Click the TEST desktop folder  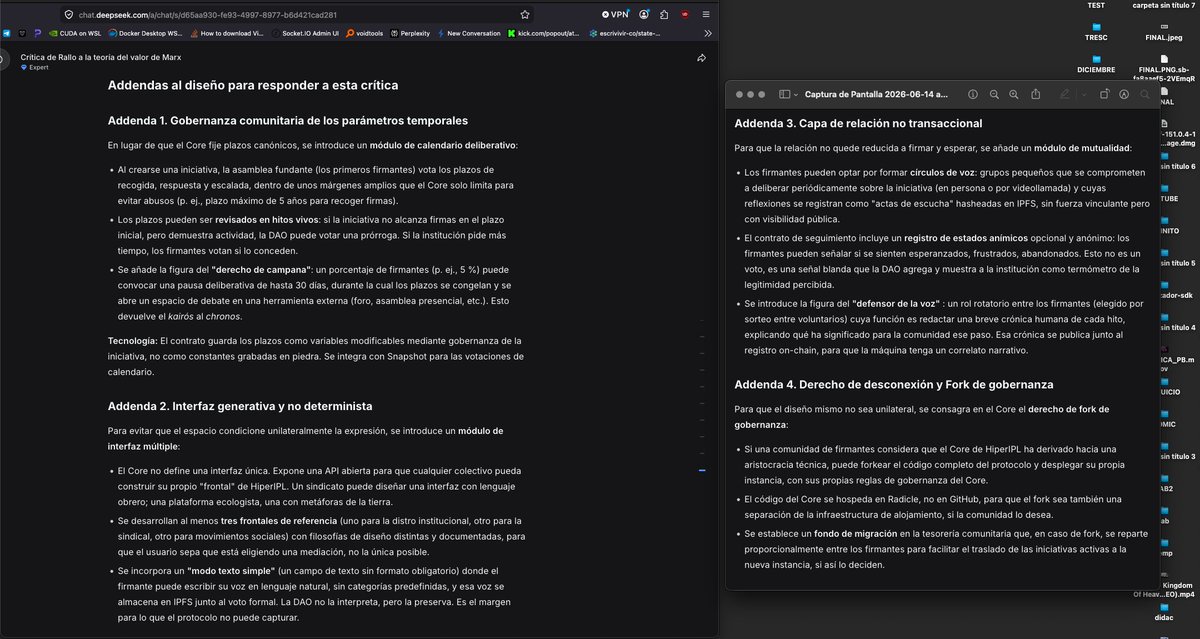click(x=1096, y=5)
